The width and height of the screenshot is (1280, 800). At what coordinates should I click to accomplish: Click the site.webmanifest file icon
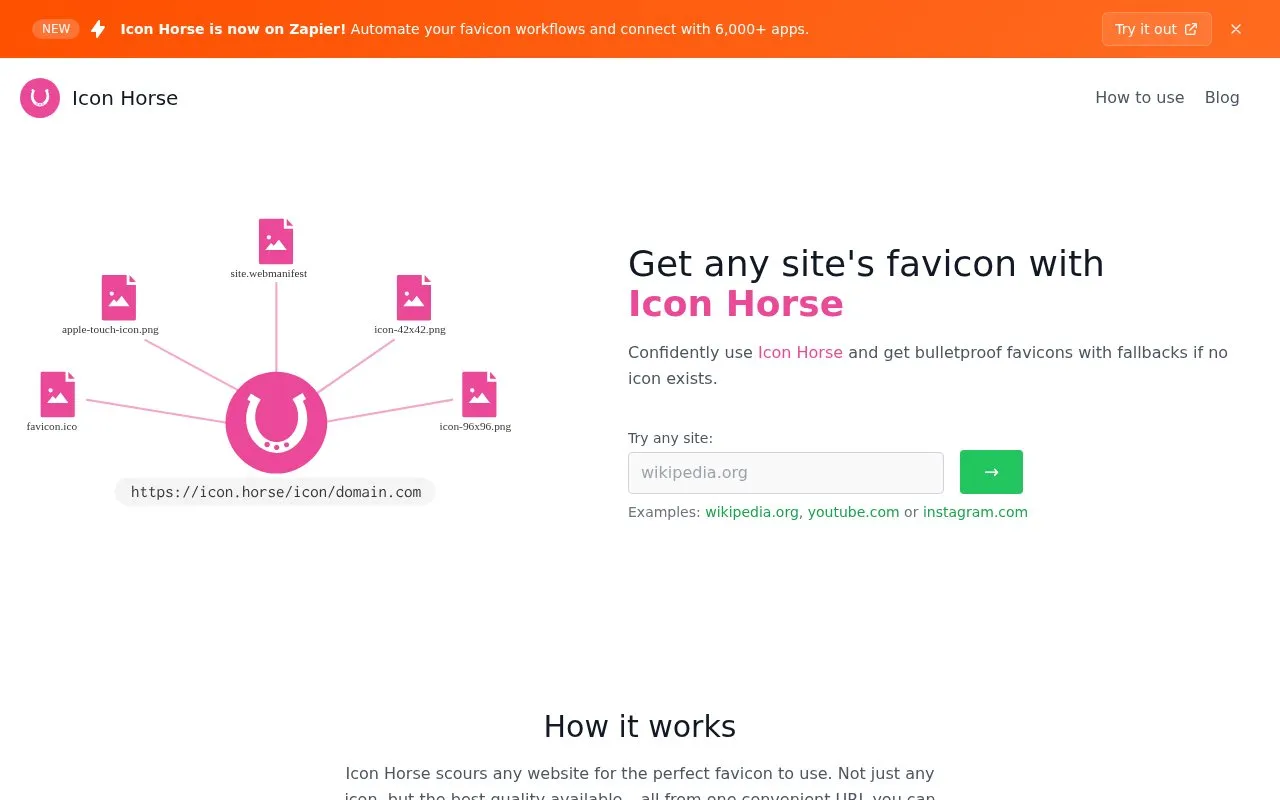[x=276, y=241]
